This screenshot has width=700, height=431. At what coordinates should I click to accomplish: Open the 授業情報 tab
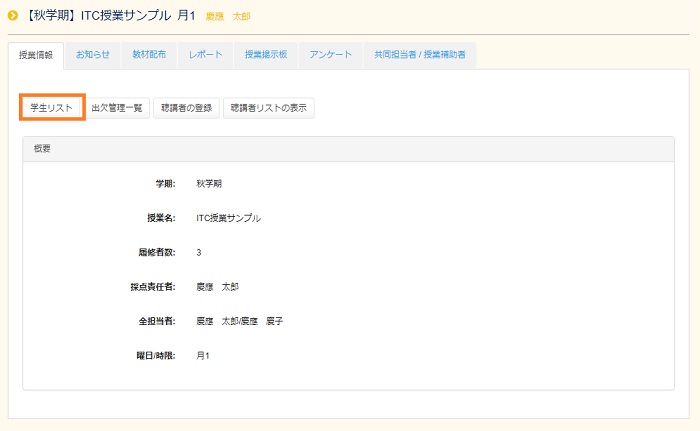coord(36,55)
